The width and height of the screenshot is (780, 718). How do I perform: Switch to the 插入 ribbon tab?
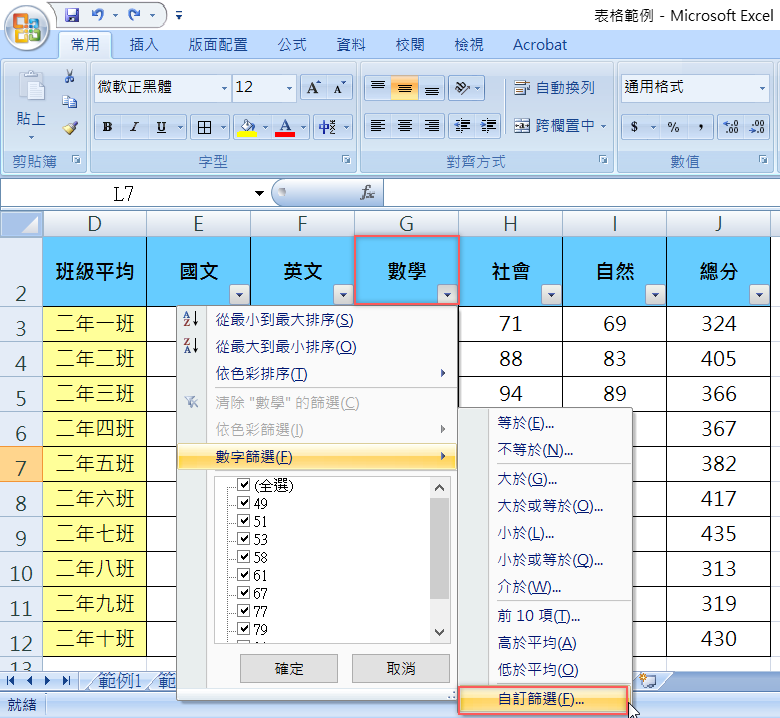click(x=144, y=45)
